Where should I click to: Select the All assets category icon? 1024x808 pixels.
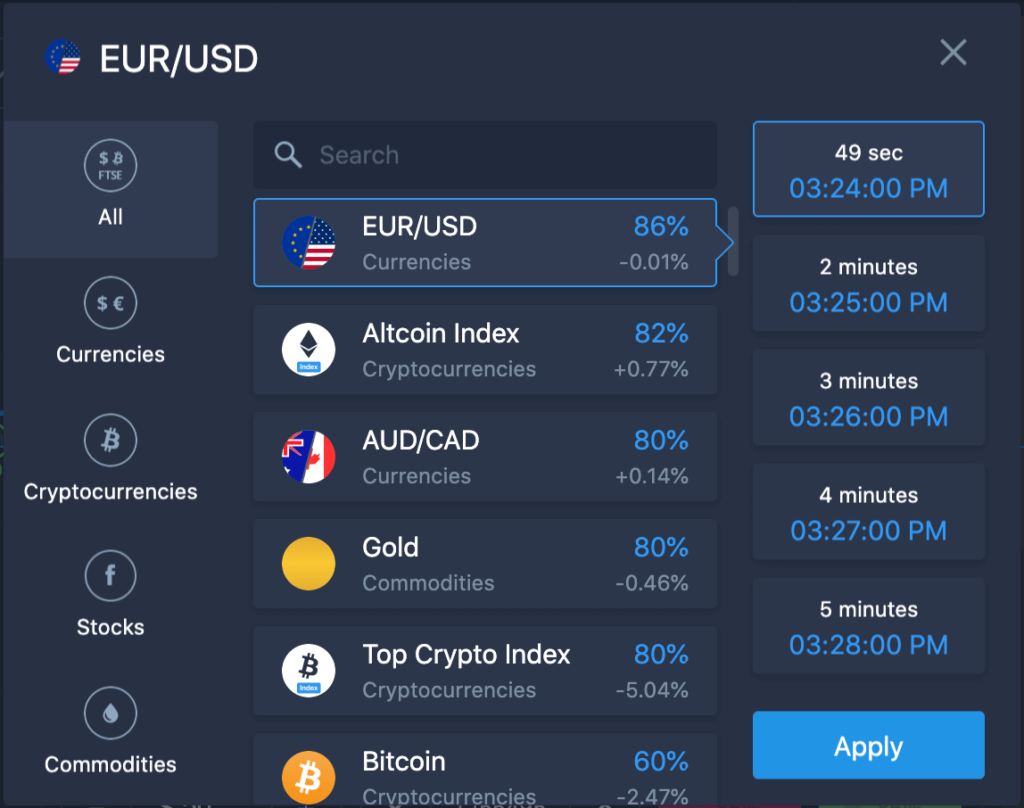point(110,165)
